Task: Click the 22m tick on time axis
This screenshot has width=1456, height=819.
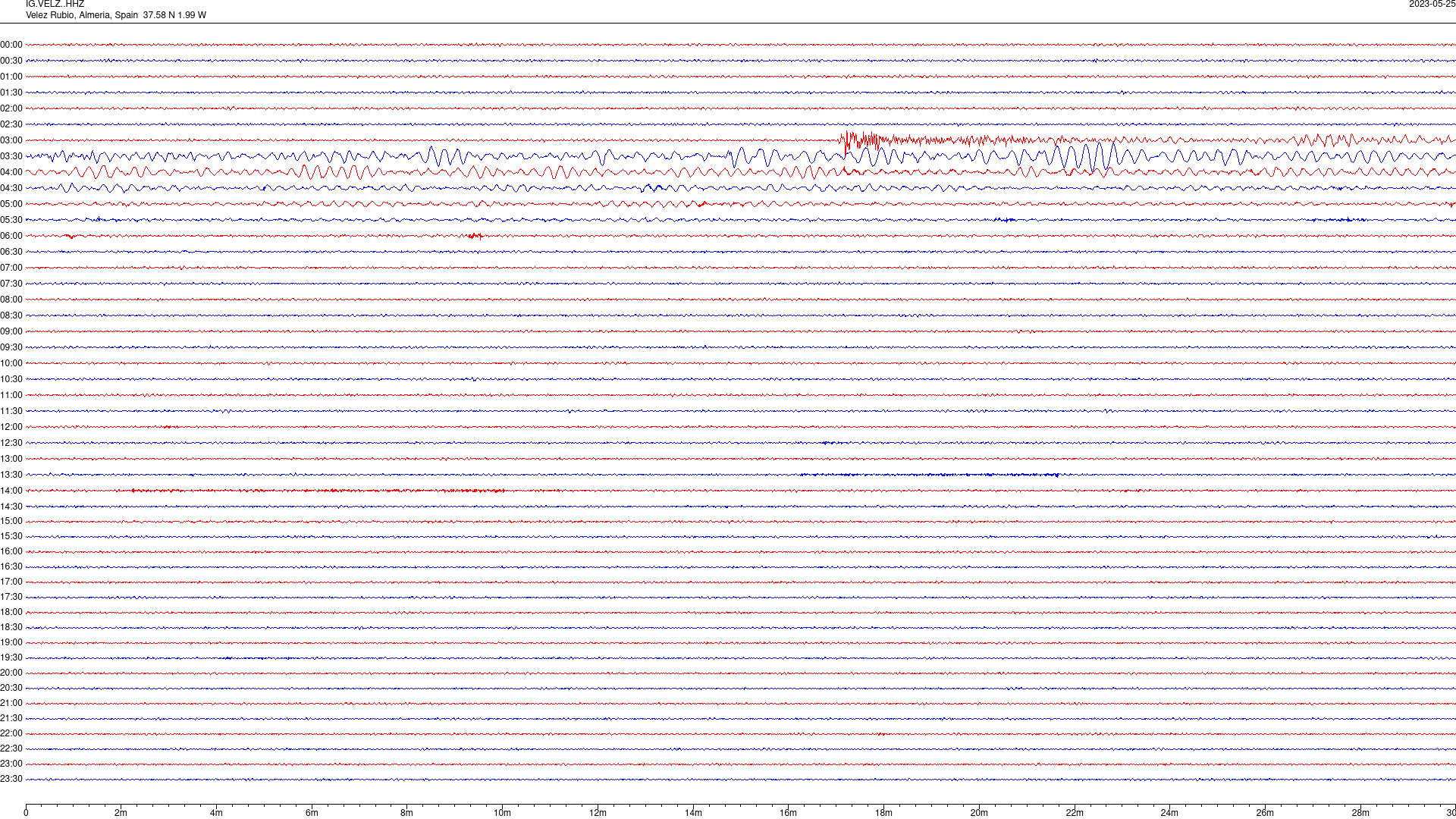Action: coord(1075,813)
